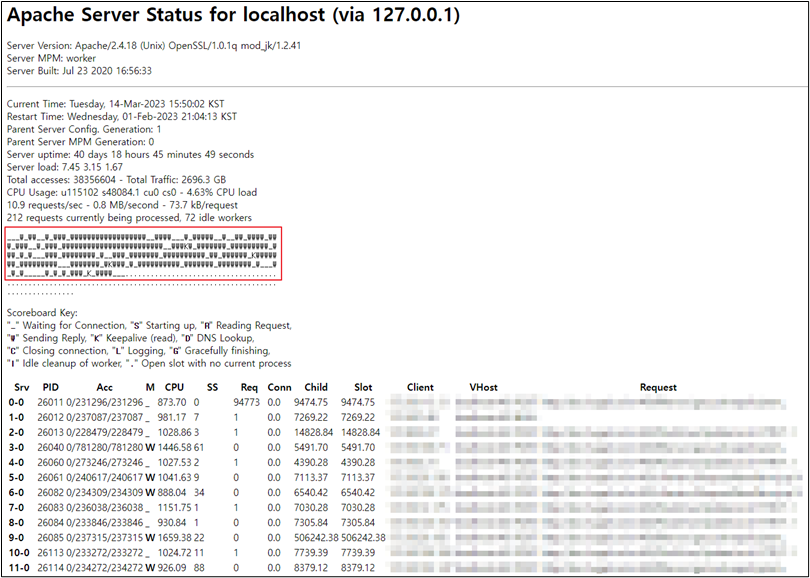Click PID cell '26012'
Image resolution: width=810 pixels, height=578 pixels.
[x=50, y=417]
